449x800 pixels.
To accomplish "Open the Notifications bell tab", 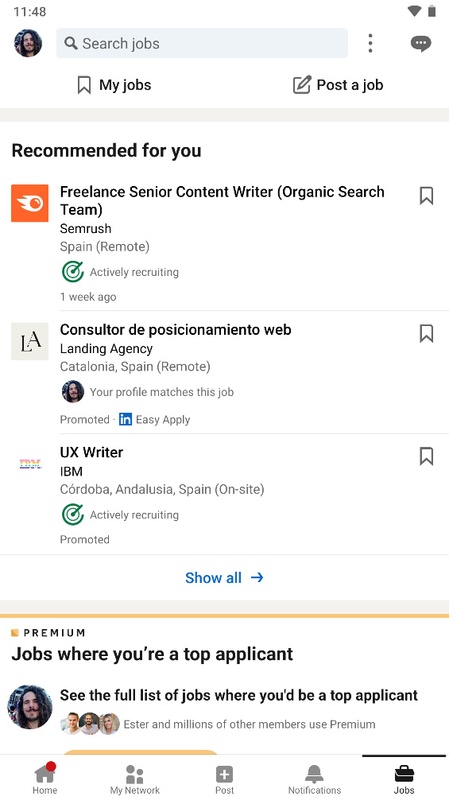I will [x=314, y=778].
